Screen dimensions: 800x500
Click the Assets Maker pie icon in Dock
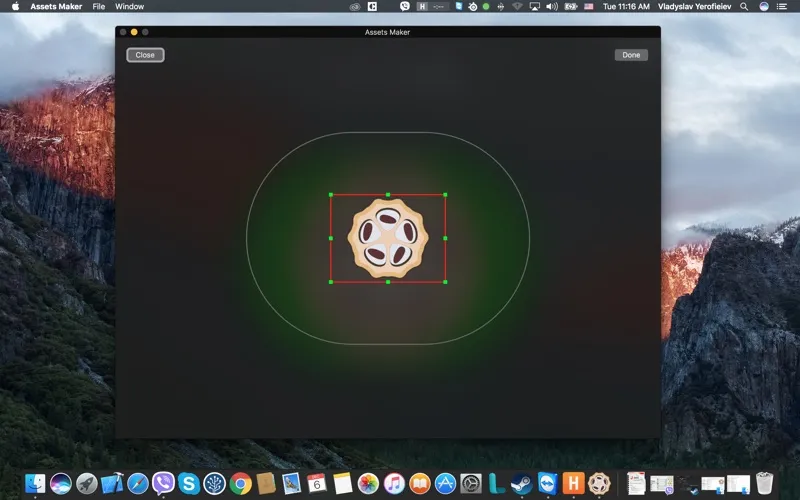pyautogui.click(x=599, y=484)
